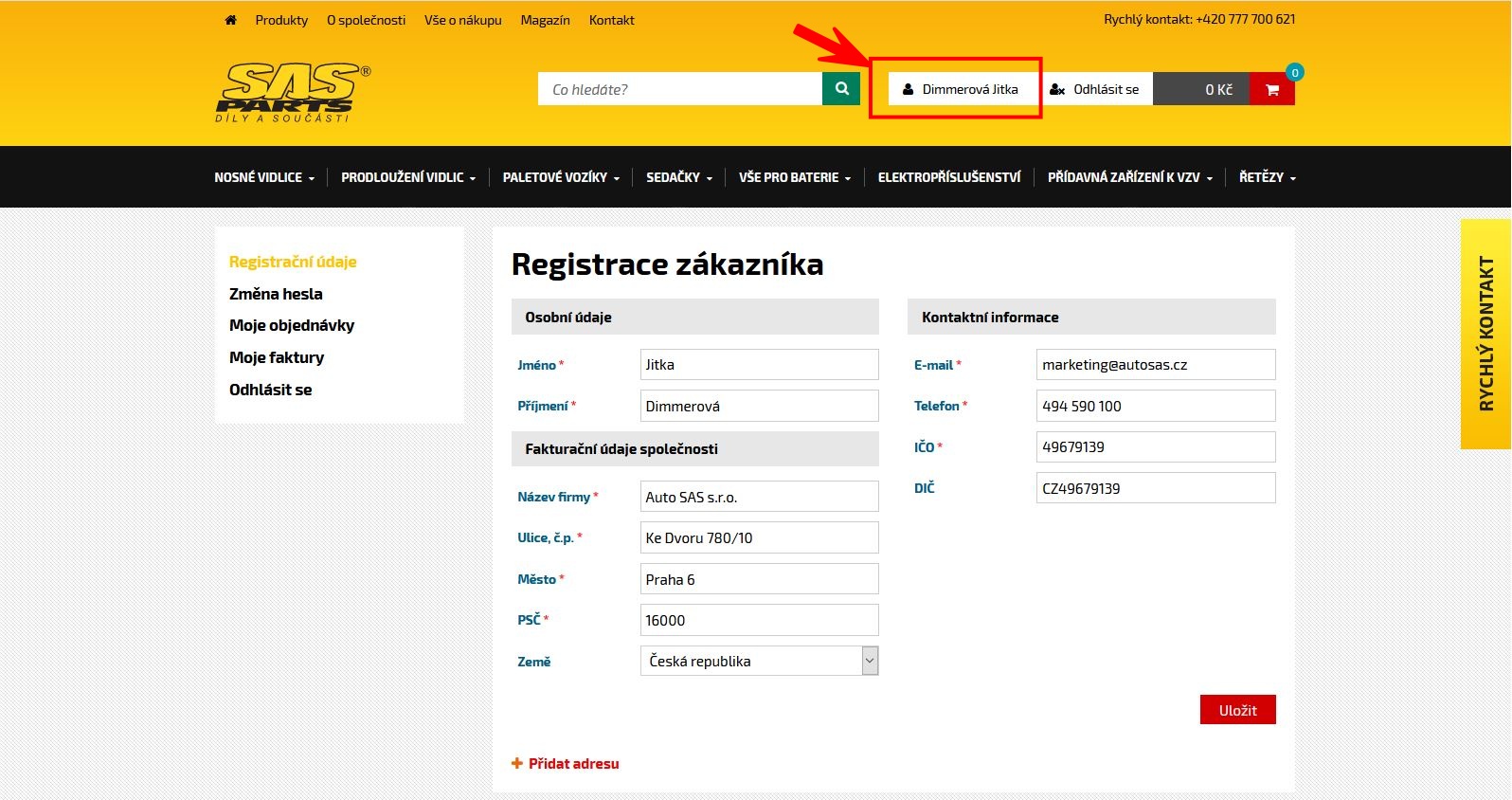Expand the Sedačky category dropdown
The image size is (1512, 800).
(x=679, y=177)
